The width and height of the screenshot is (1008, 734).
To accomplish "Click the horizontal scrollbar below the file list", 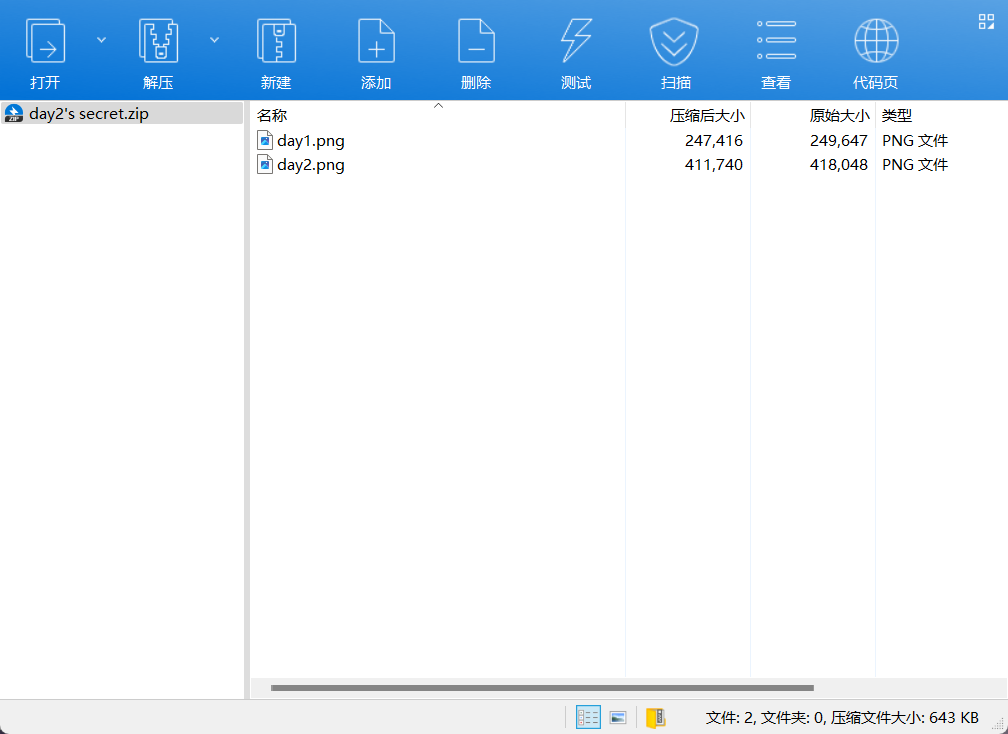I will pos(542,688).
